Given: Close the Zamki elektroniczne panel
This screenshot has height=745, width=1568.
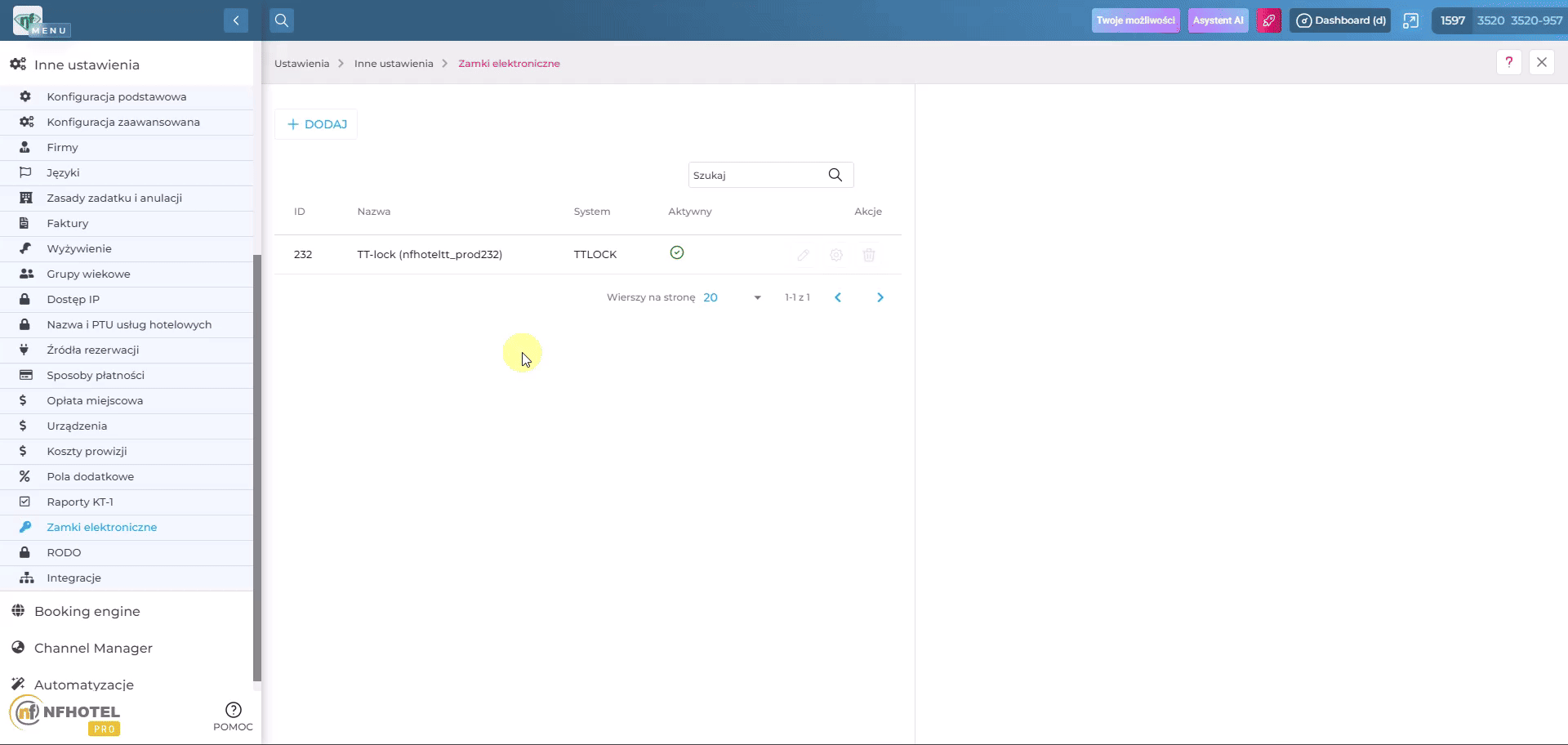Looking at the screenshot, I should pos(1541,62).
